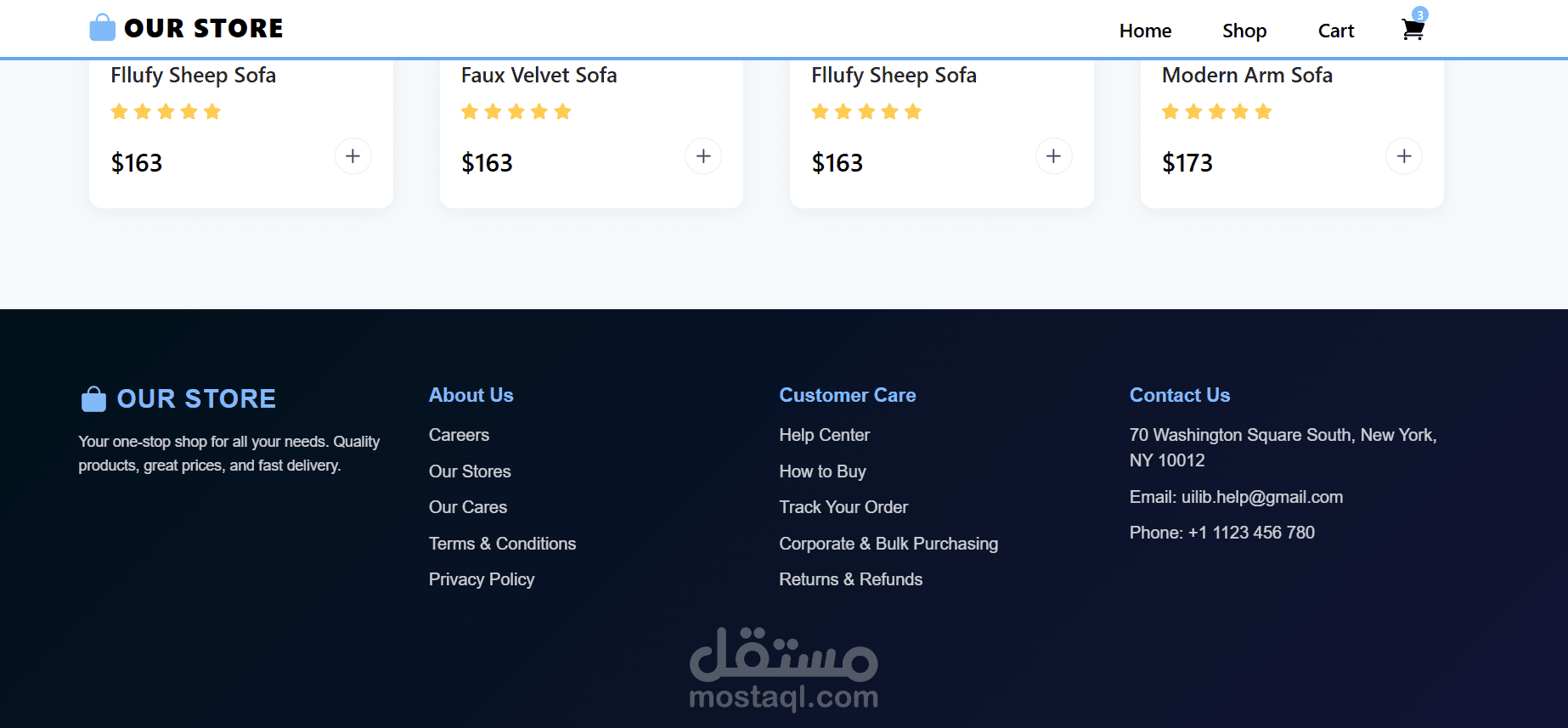The image size is (1568, 728).
Task: Open Corporate & Bulk Purchasing link
Action: click(x=888, y=544)
